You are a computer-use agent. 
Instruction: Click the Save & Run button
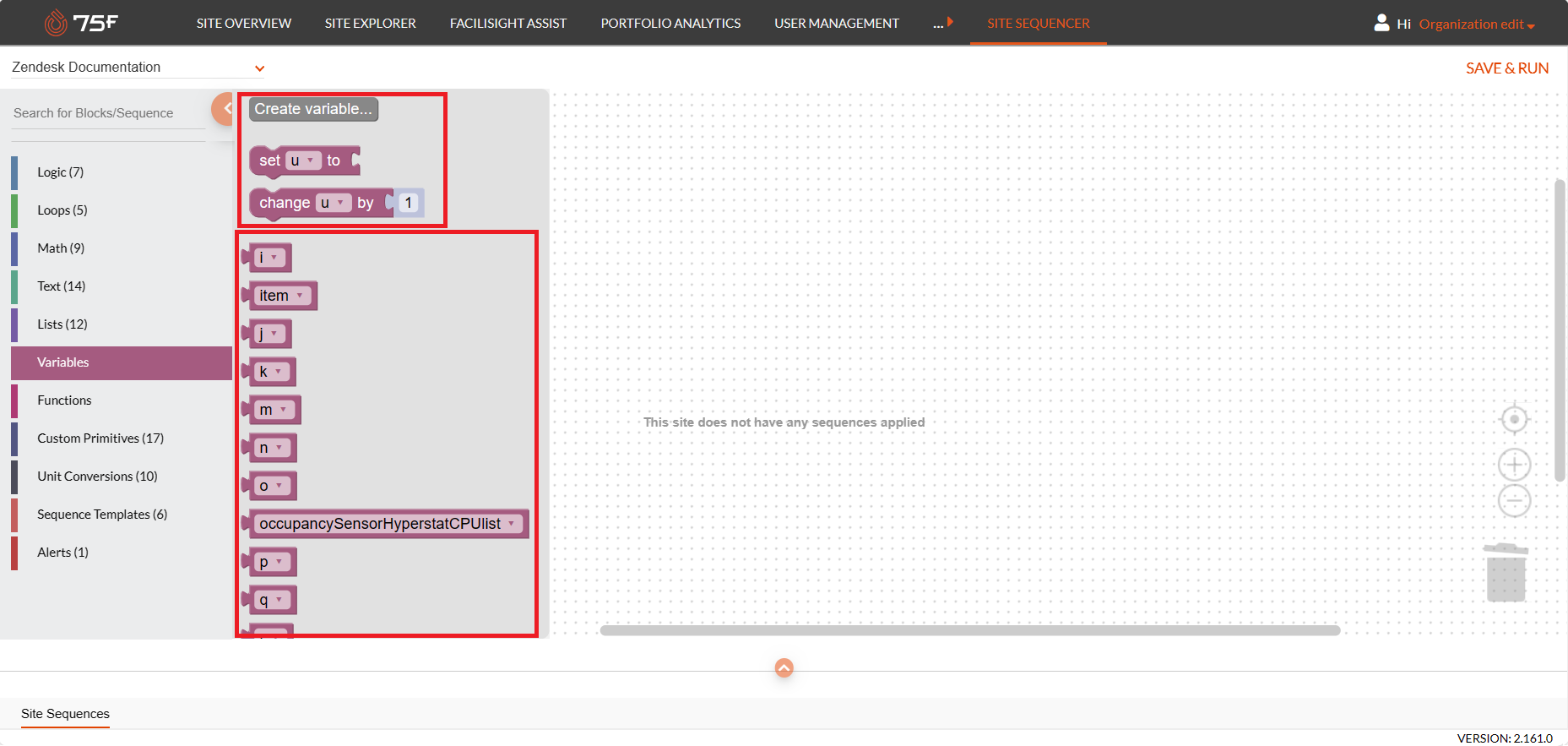click(1506, 68)
